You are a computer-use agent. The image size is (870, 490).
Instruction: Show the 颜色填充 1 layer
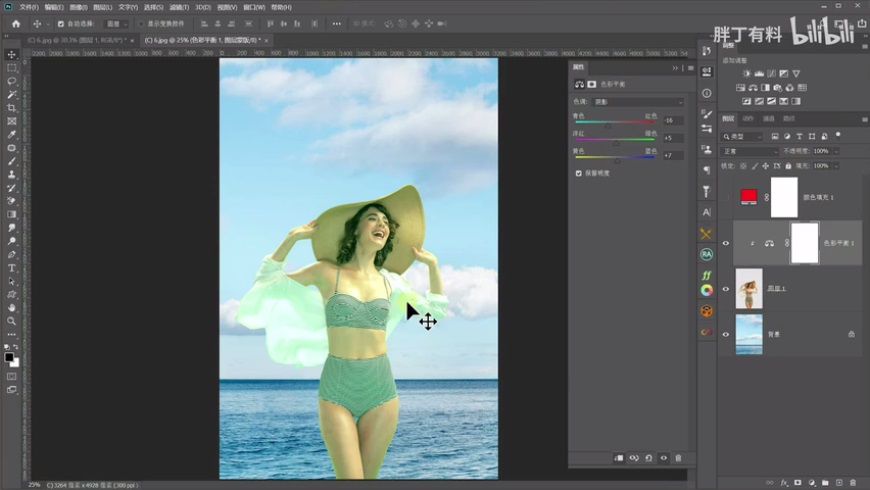coord(726,197)
